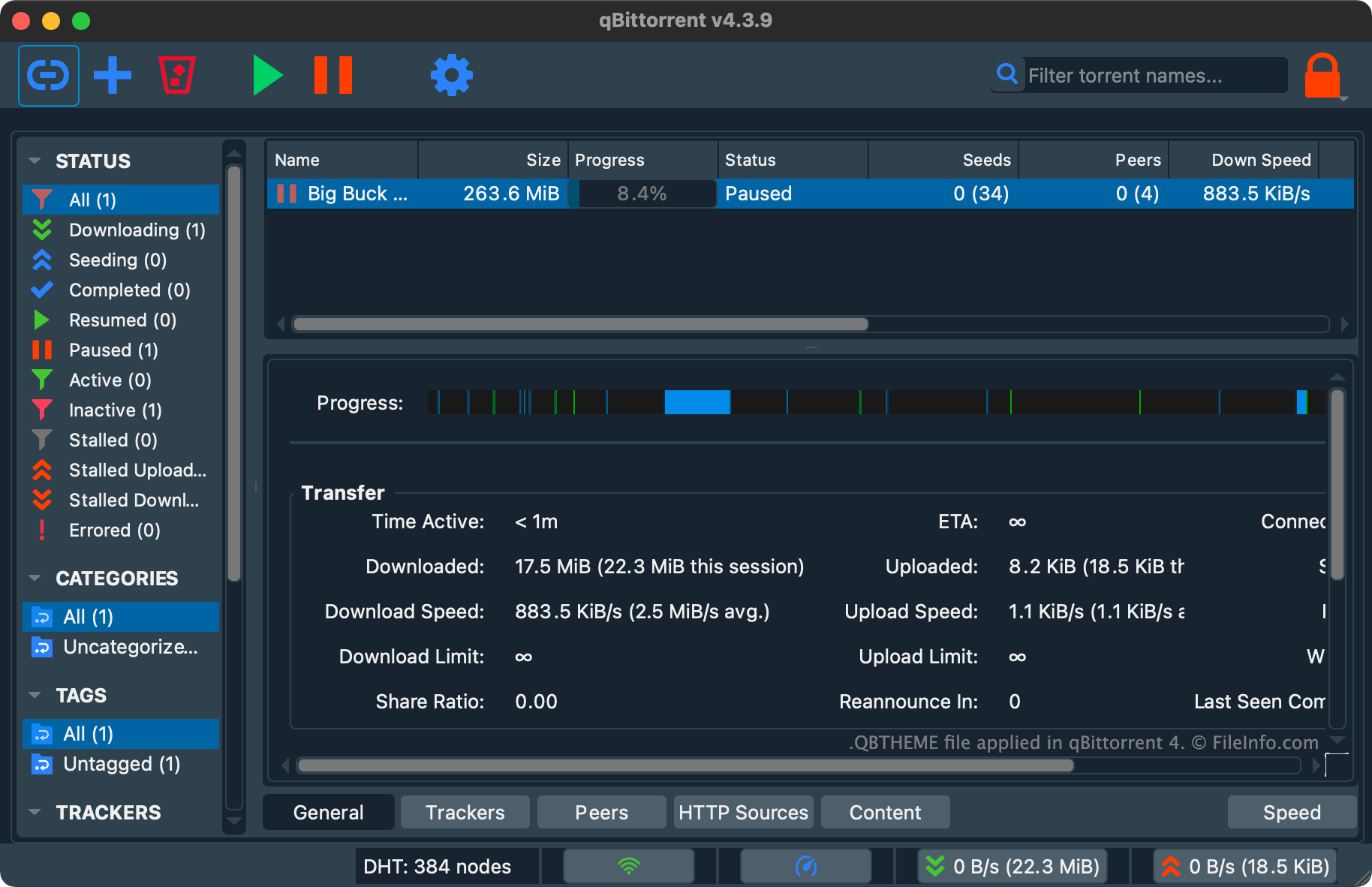Open the Content tab
Viewport: 1372px width, 887px height.
pos(886,812)
